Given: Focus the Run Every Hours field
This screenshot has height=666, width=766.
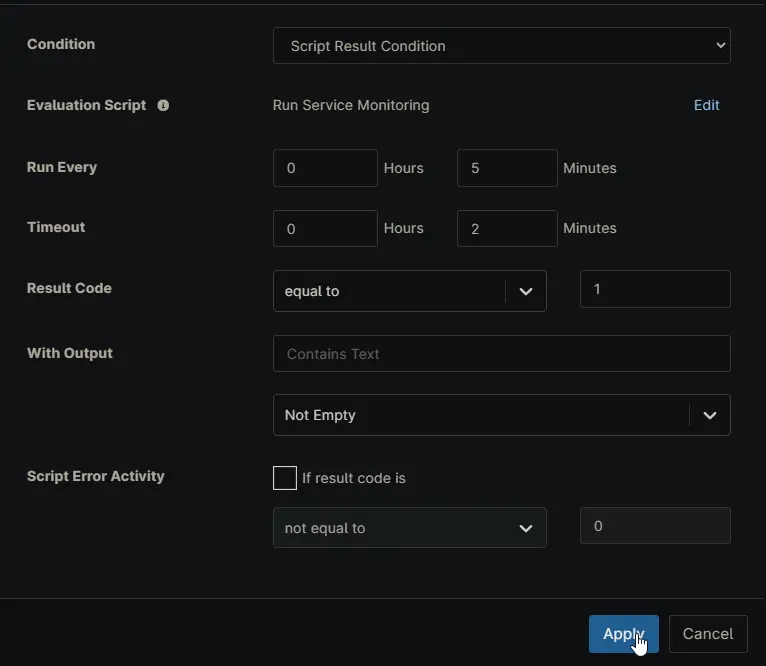Looking at the screenshot, I should tap(324, 168).
